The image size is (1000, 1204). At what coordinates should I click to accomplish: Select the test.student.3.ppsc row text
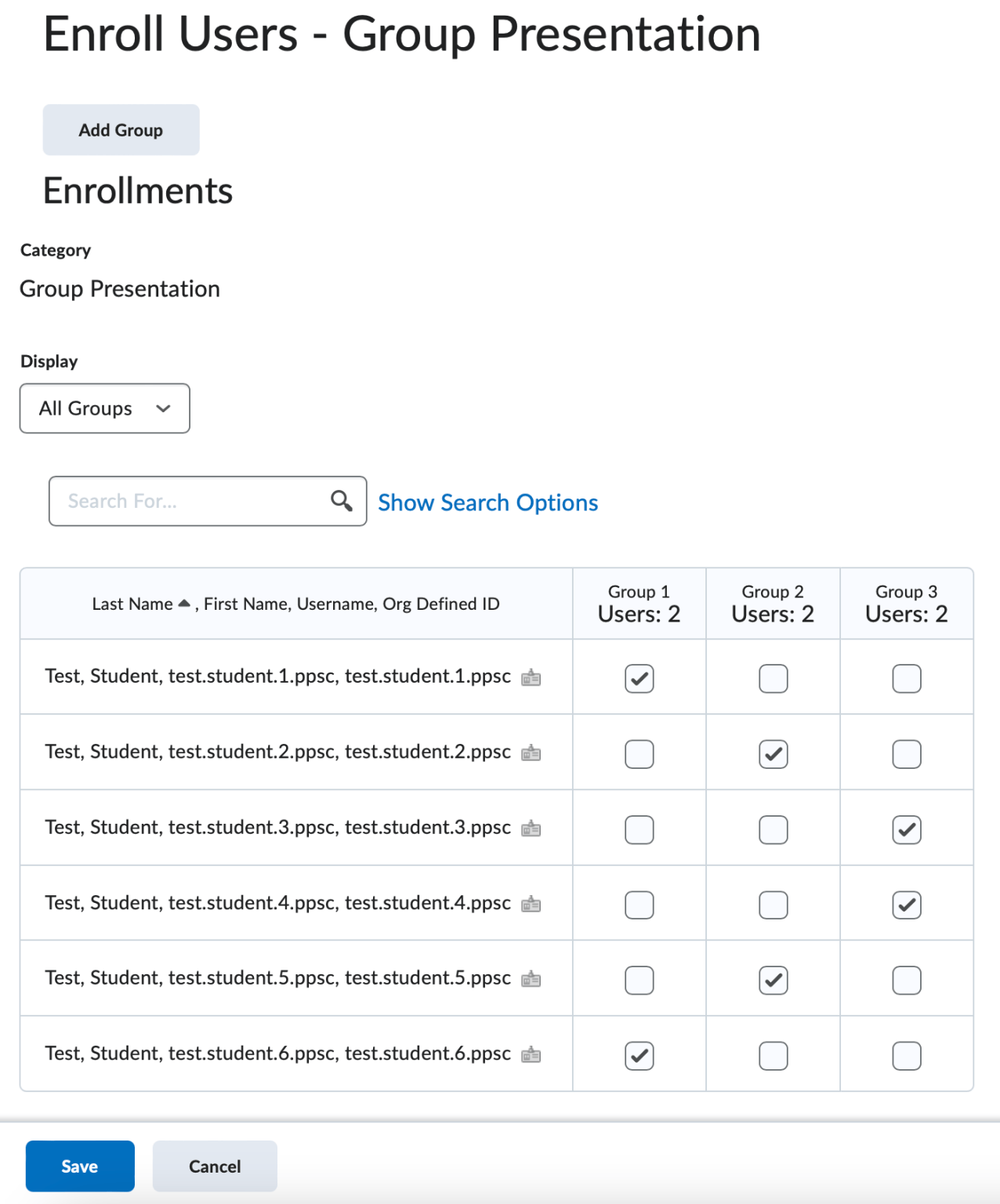(278, 827)
